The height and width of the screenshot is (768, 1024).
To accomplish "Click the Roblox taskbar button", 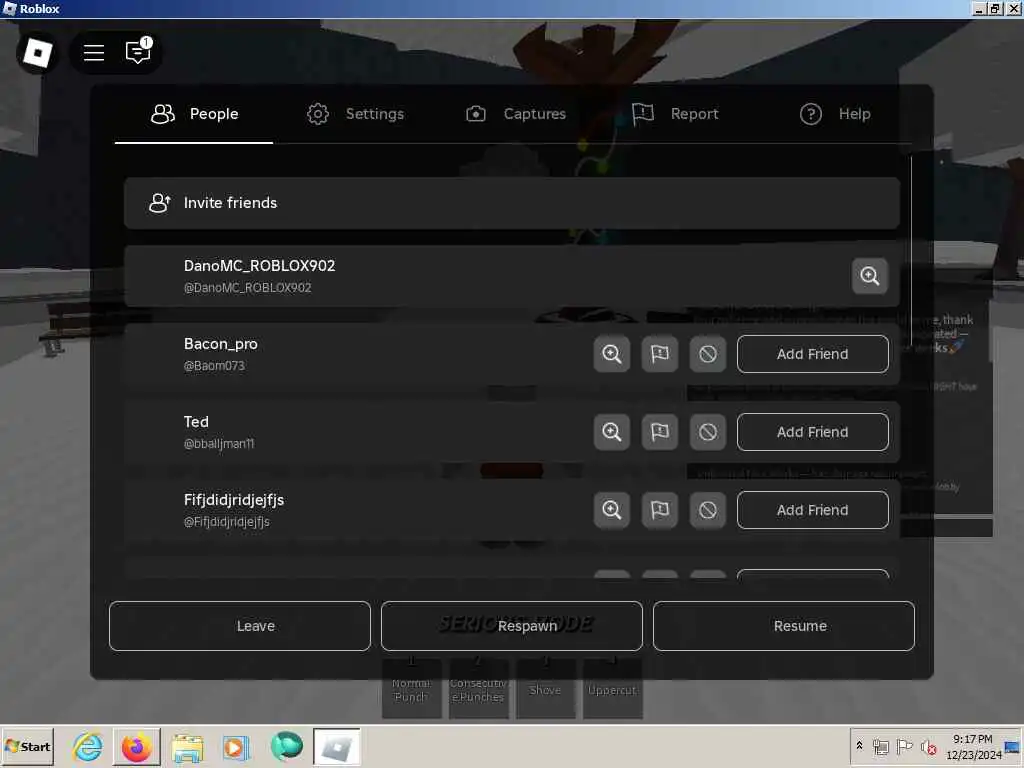I will coord(336,747).
